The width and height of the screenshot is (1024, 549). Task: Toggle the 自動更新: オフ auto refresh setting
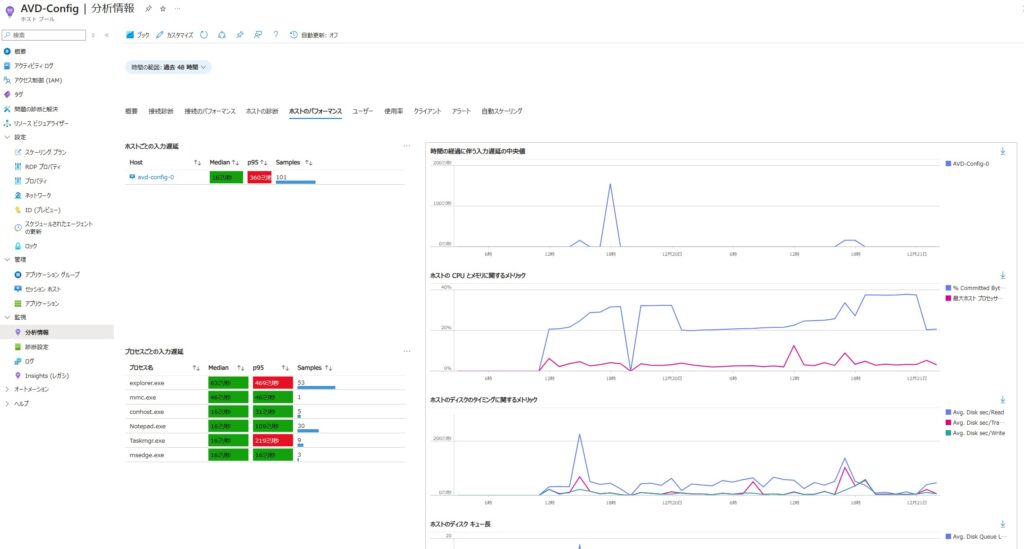tap(314, 35)
